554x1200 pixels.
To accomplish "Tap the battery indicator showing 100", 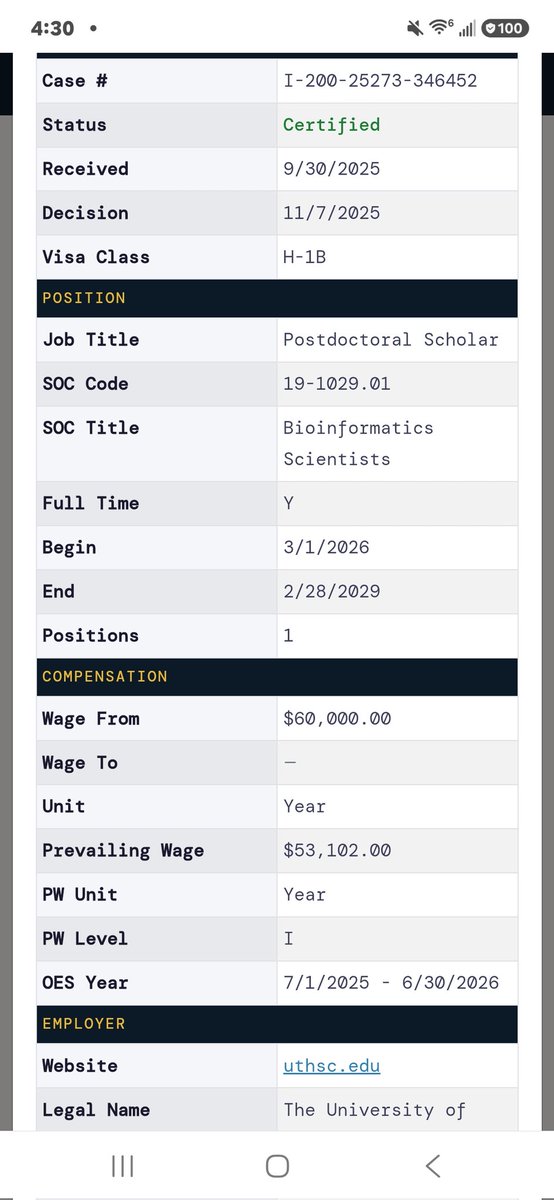I will pos(505,28).
